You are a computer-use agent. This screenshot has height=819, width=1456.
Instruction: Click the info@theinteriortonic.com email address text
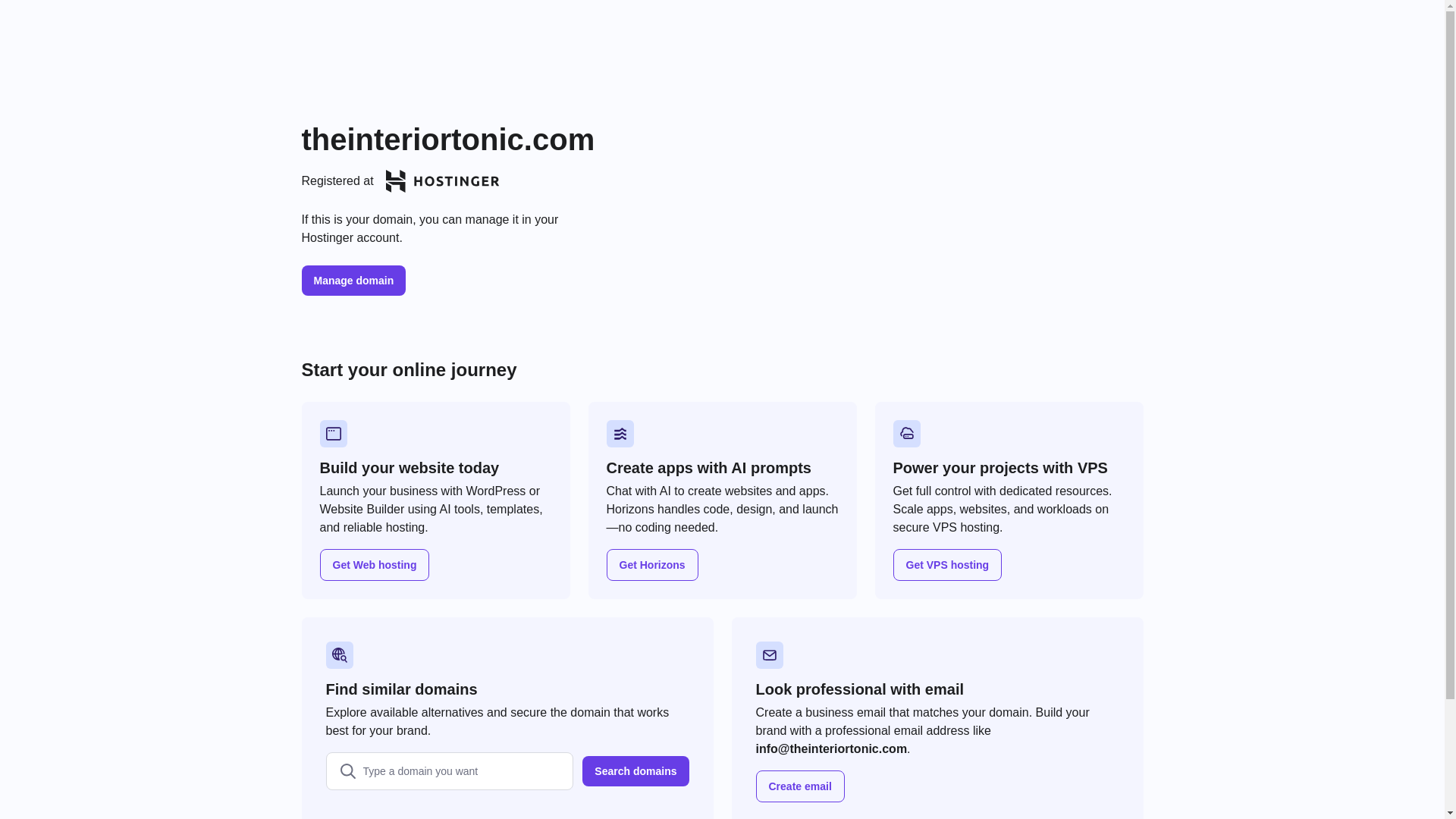click(831, 749)
